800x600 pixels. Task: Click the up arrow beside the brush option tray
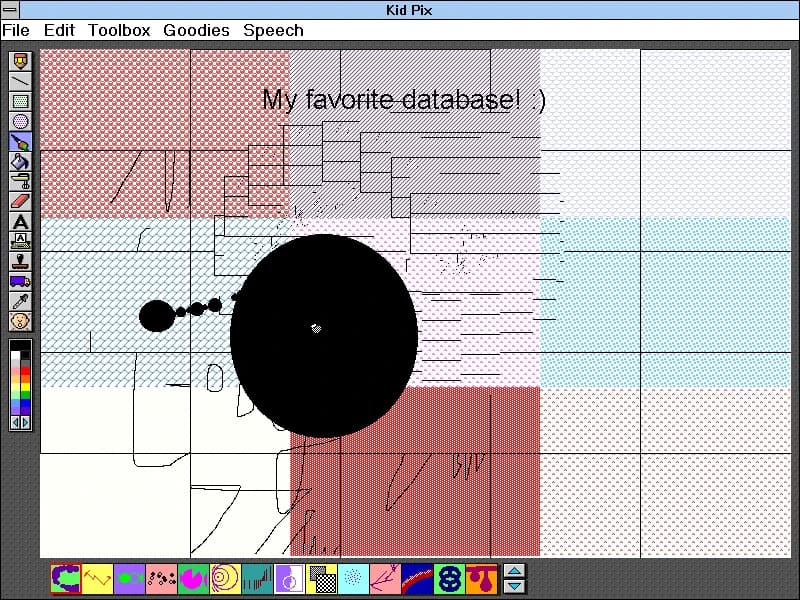pyautogui.click(x=513, y=572)
